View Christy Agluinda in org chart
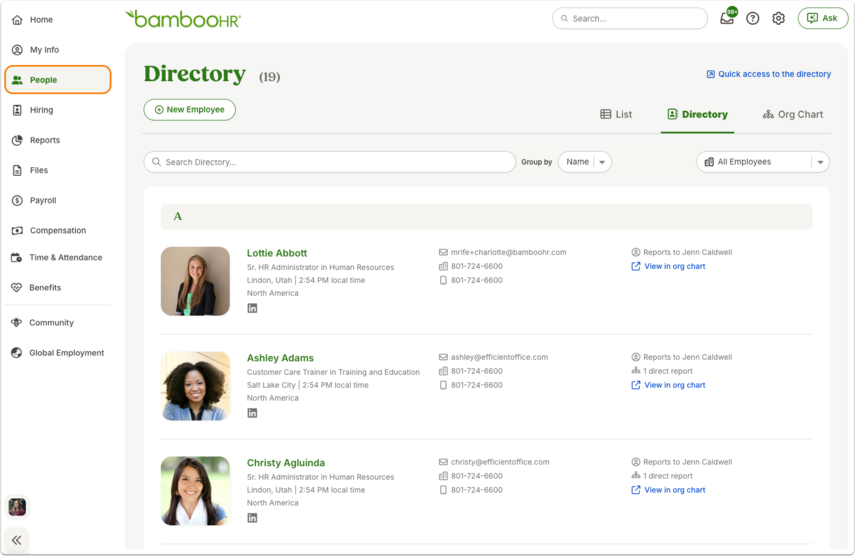The height and width of the screenshot is (556, 855). 675,490
